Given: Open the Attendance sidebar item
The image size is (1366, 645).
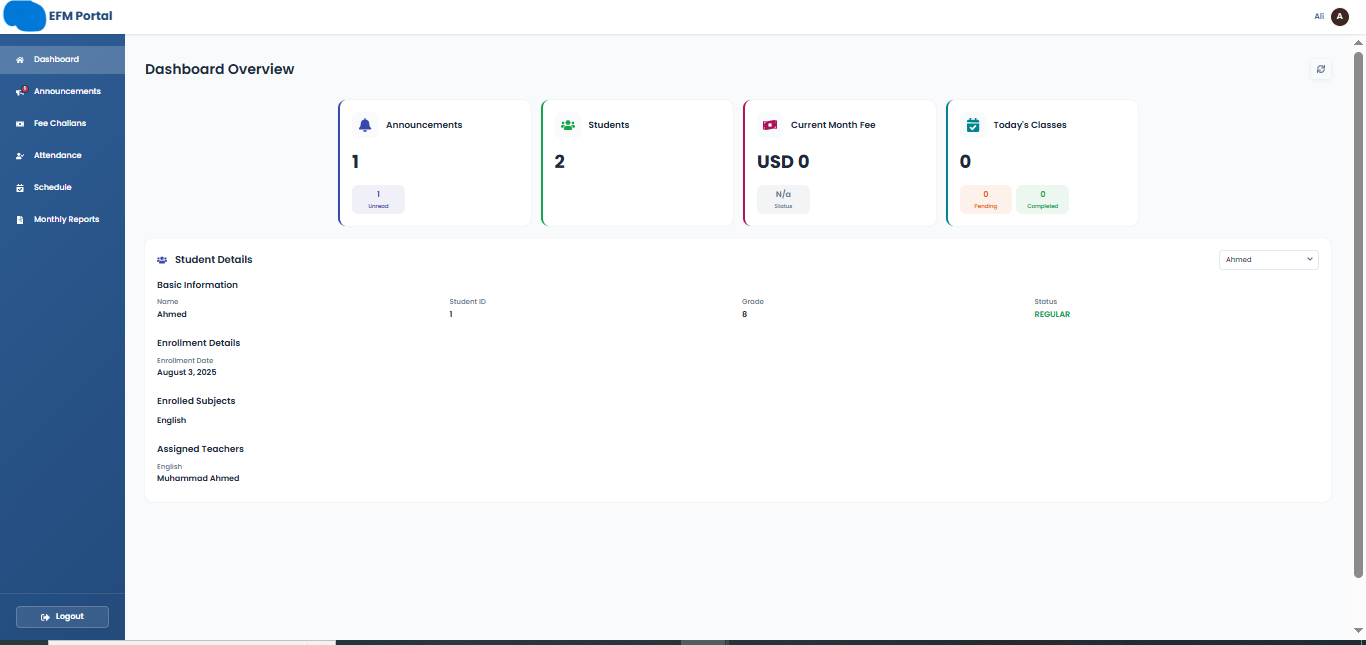Looking at the screenshot, I should [58, 155].
